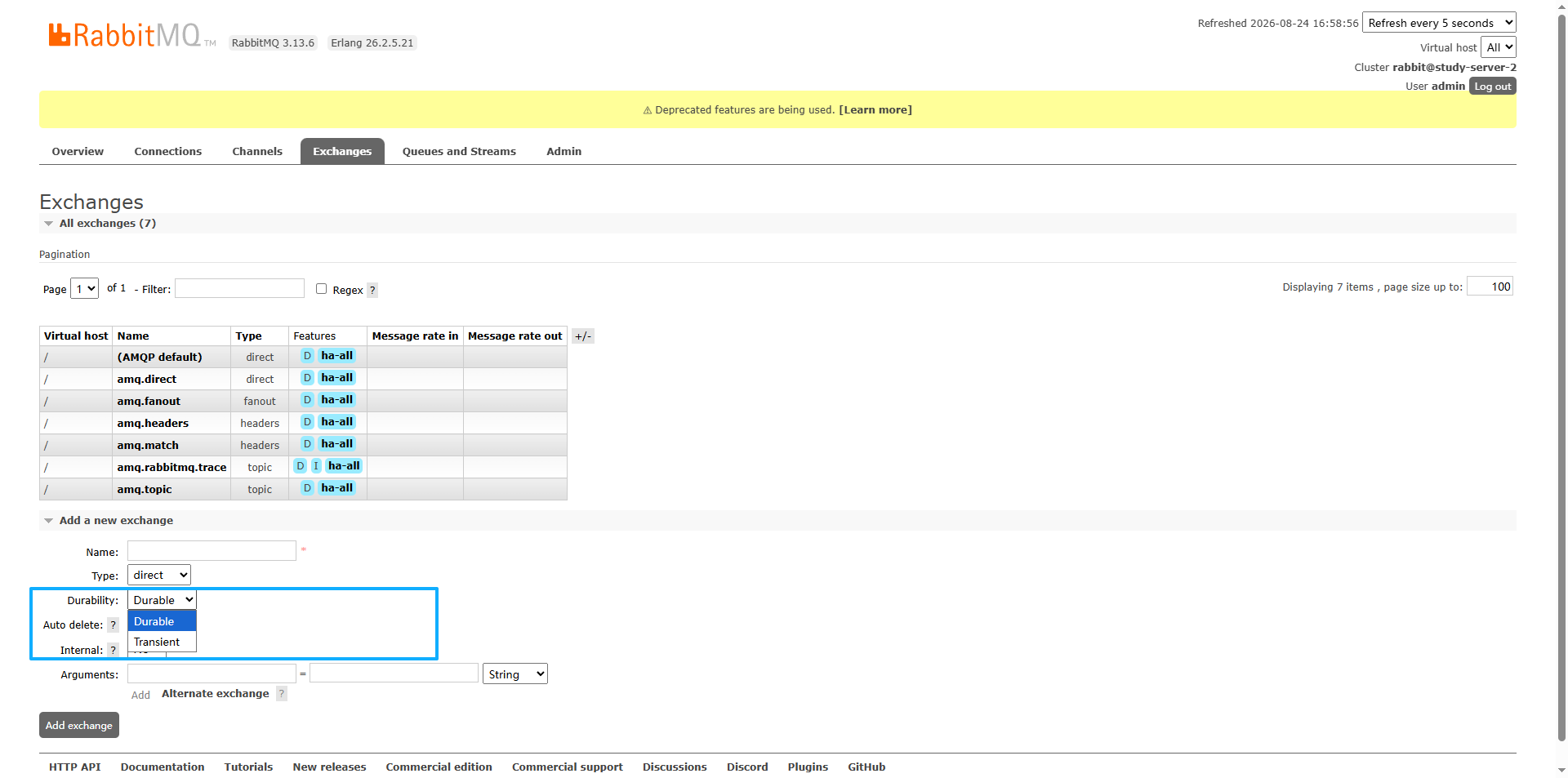Open the Refresh interval dropdown
Image resolution: width=1568 pixels, height=778 pixels.
[x=1439, y=23]
